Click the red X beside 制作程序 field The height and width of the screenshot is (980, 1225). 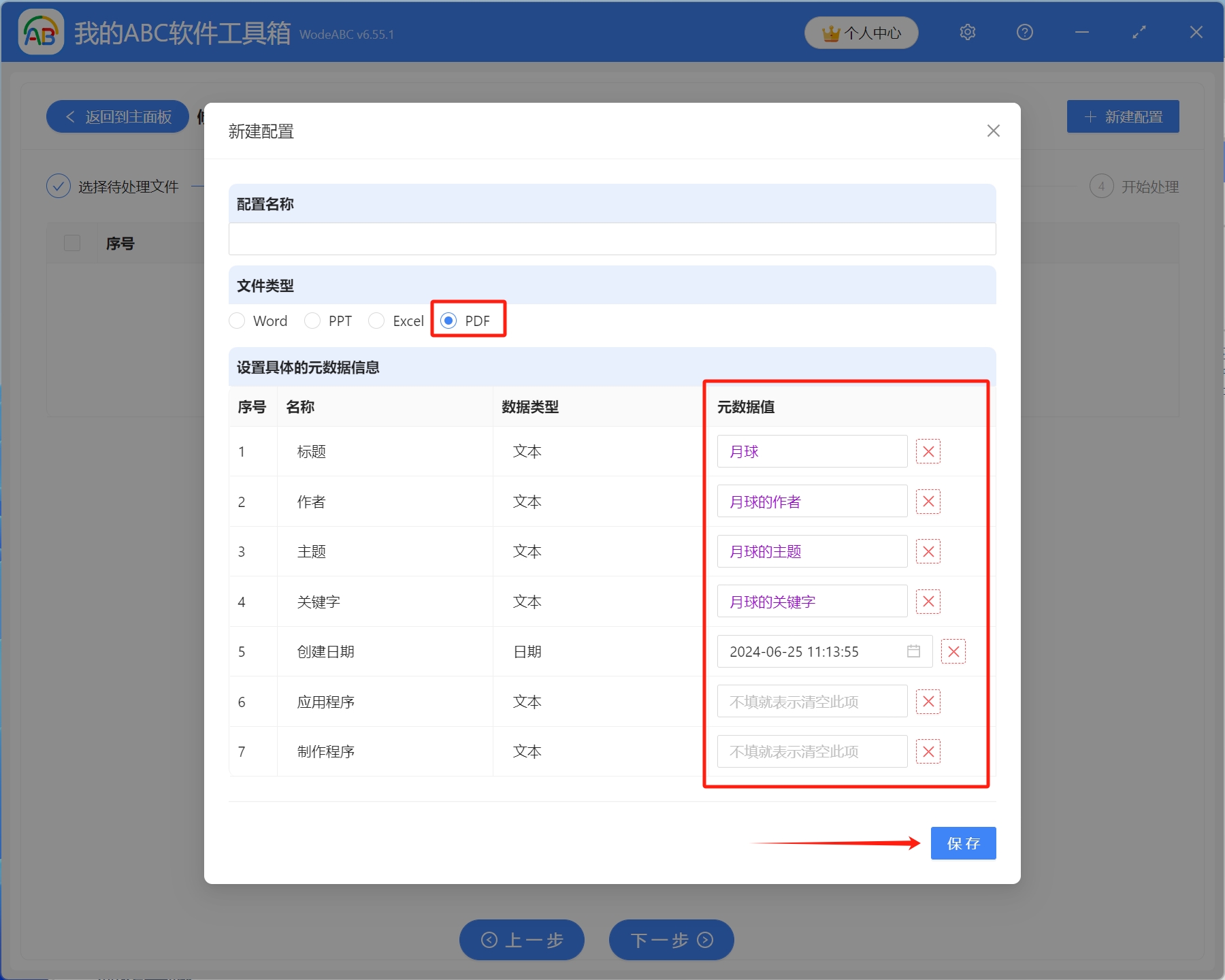(928, 751)
